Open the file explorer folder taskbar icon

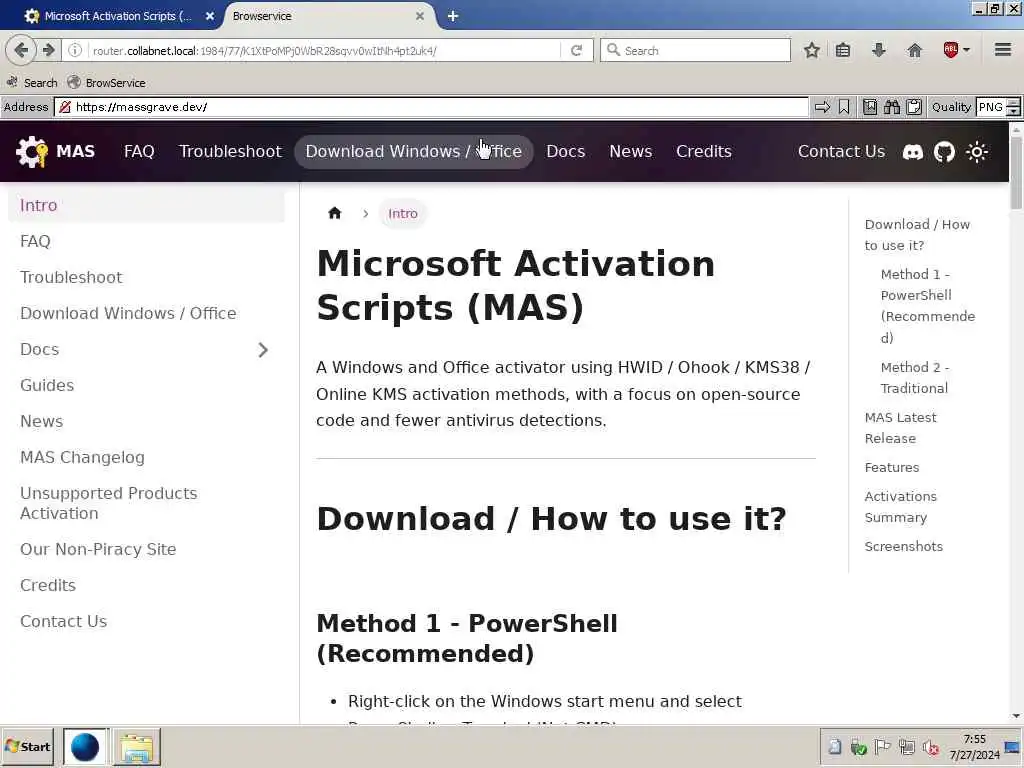[x=137, y=747]
